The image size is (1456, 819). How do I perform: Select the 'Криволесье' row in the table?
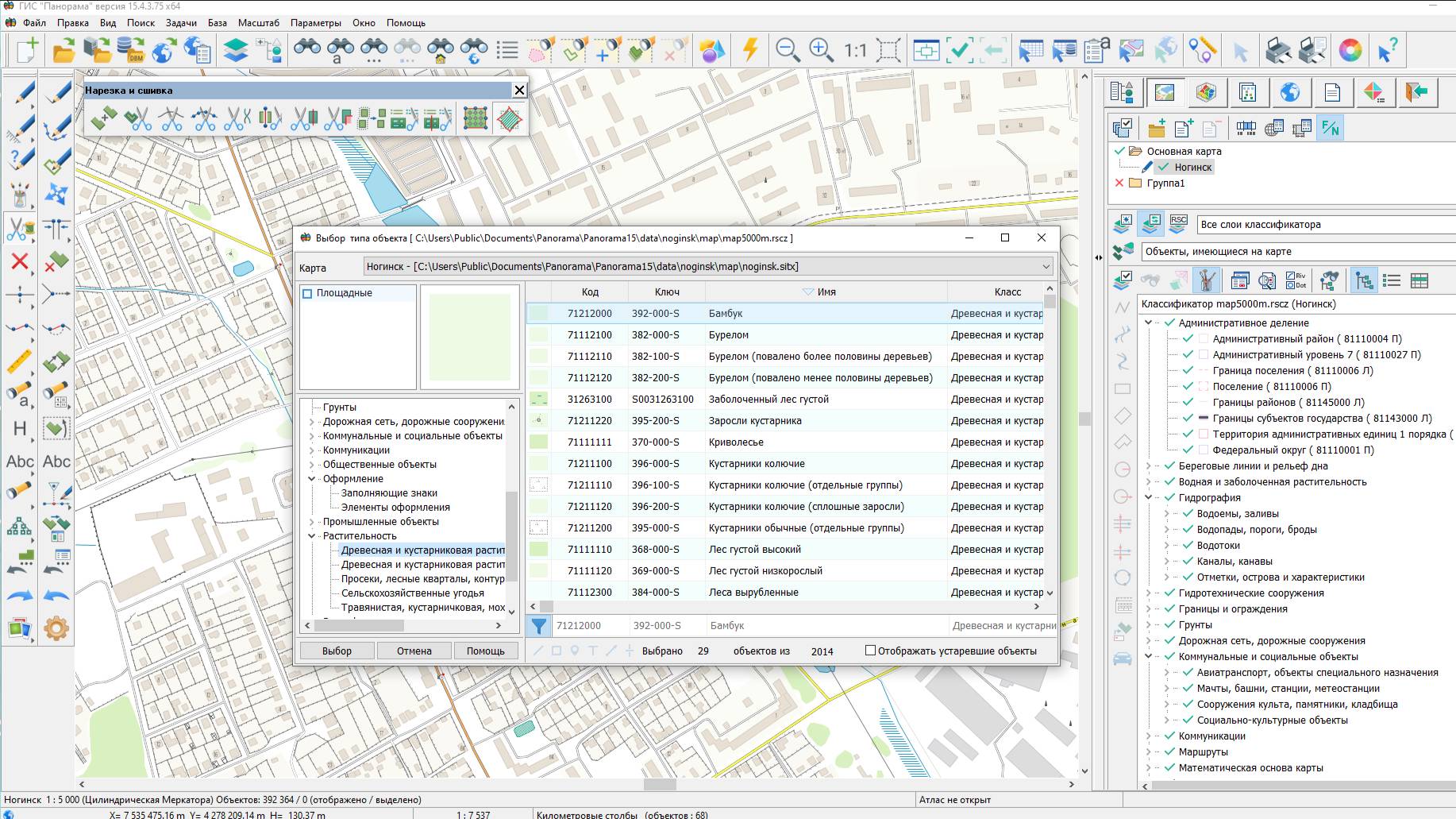(x=736, y=442)
